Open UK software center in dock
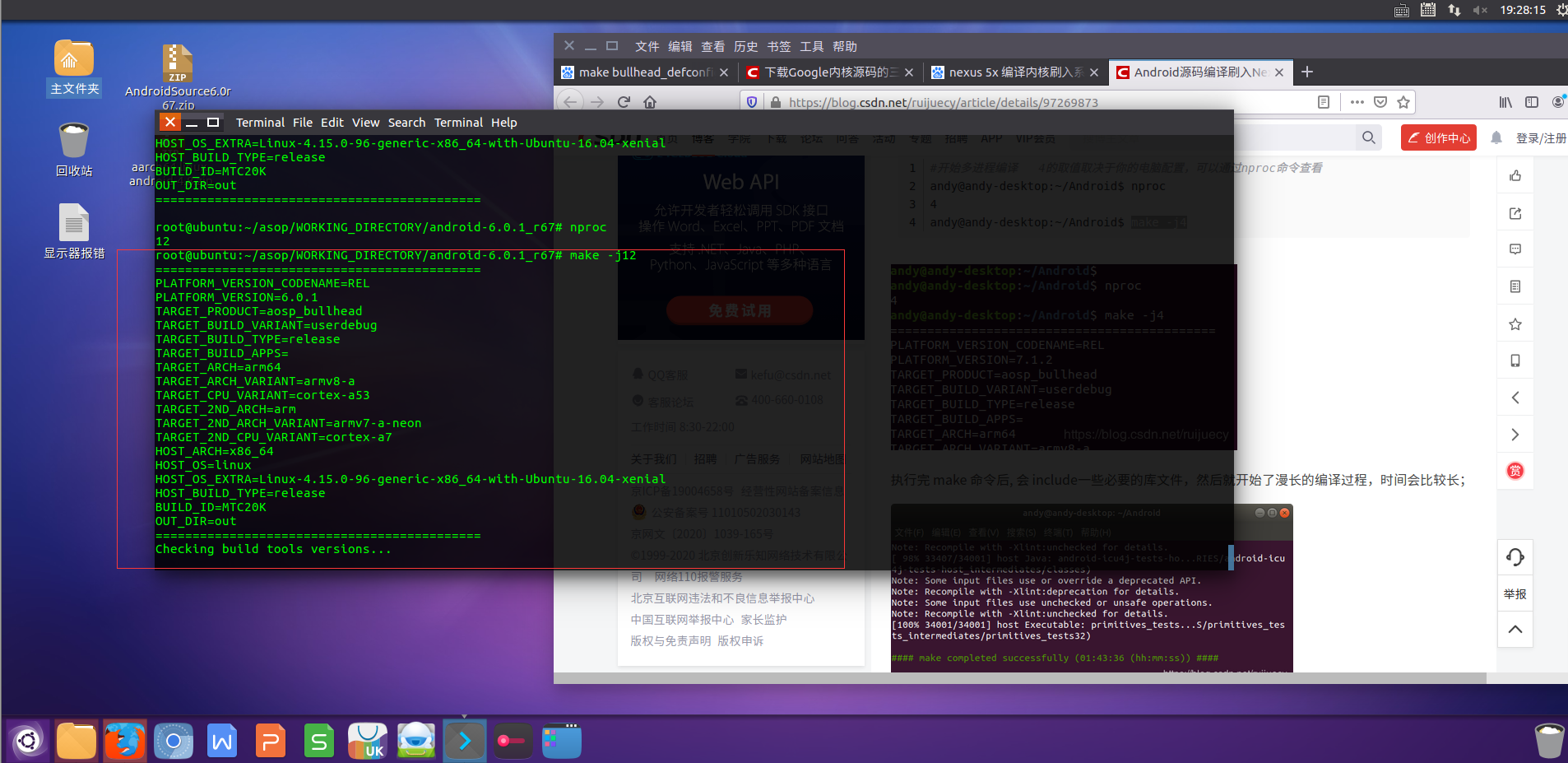The image size is (1568, 763). [x=368, y=741]
